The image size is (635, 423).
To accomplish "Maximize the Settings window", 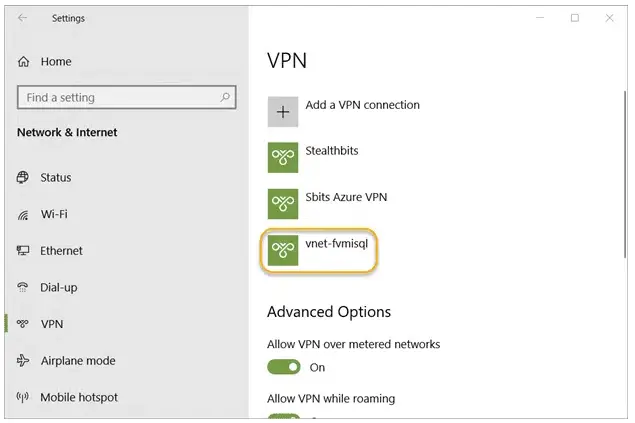I will click(575, 18).
